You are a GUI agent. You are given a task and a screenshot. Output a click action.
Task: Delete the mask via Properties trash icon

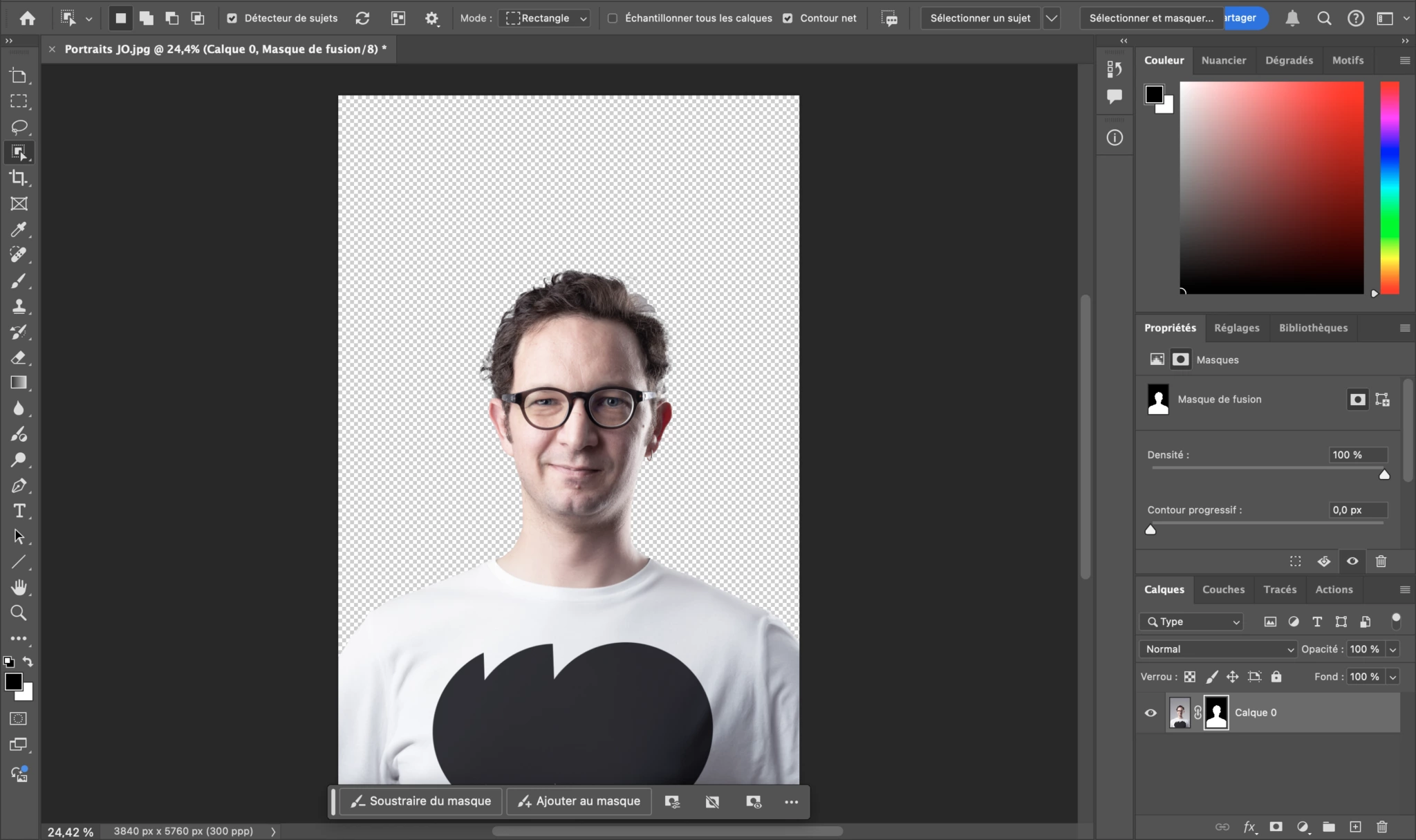click(1381, 561)
